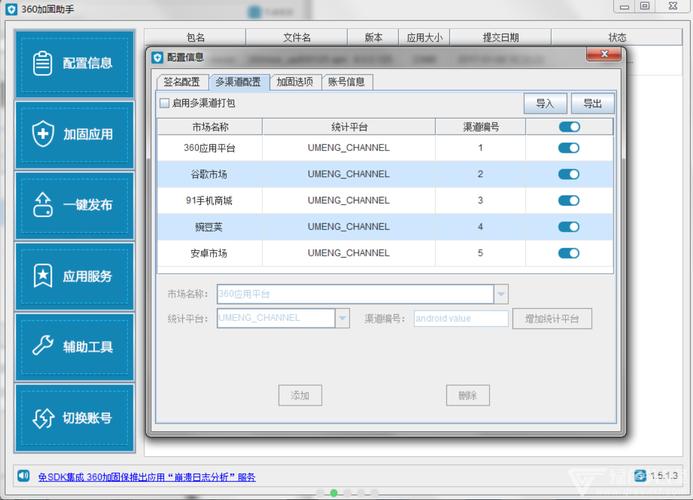
Task: Click version number 1.5.1.3 text
Action: coord(664,476)
